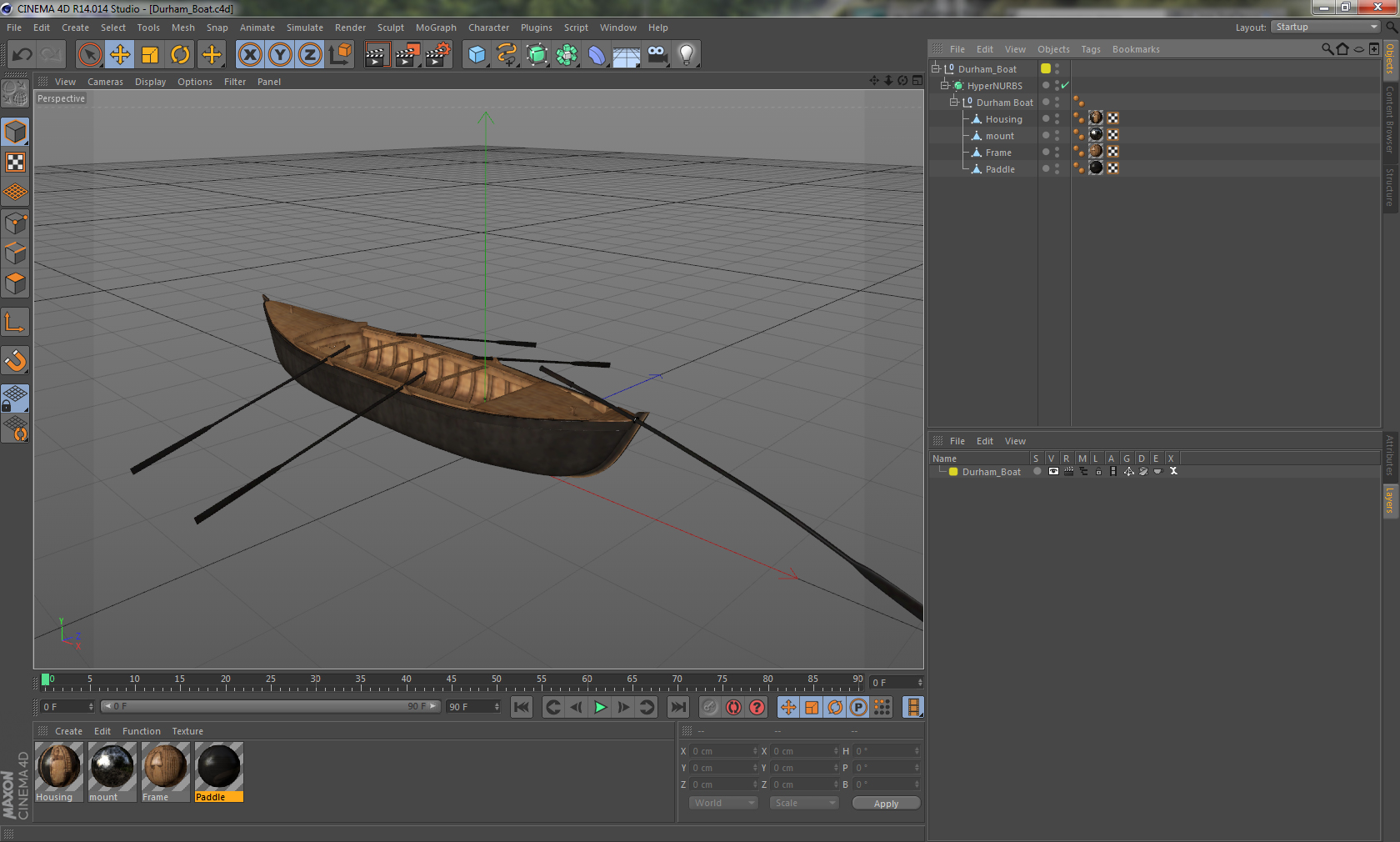Play the animation forward
Image resolution: width=1400 pixels, height=842 pixels.
tap(600, 707)
